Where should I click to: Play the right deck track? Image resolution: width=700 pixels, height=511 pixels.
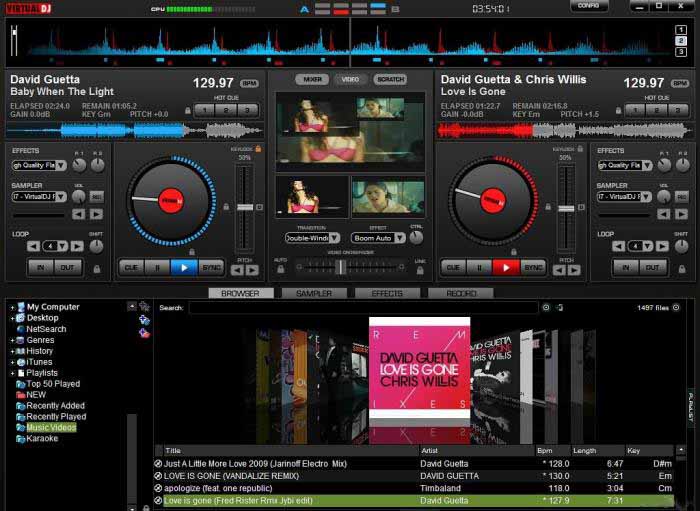pyautogui.click(x=506, y=268)
